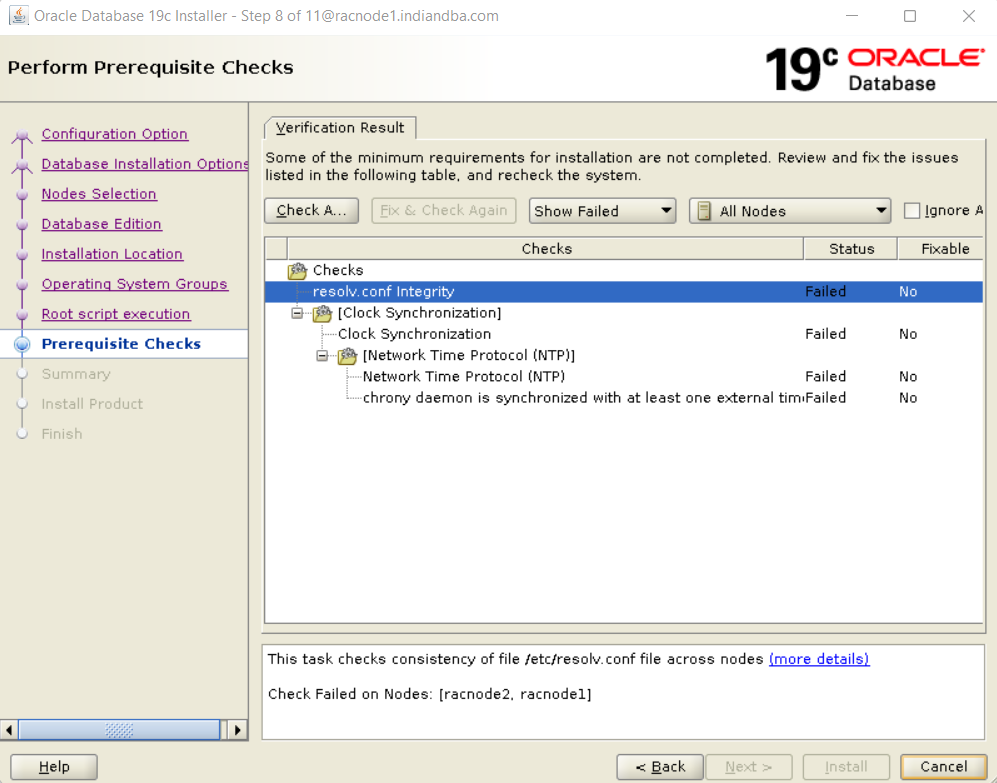997x783 pixels.
Task: Jump to Operating System Groups step
Action: [x=134, y=284]
